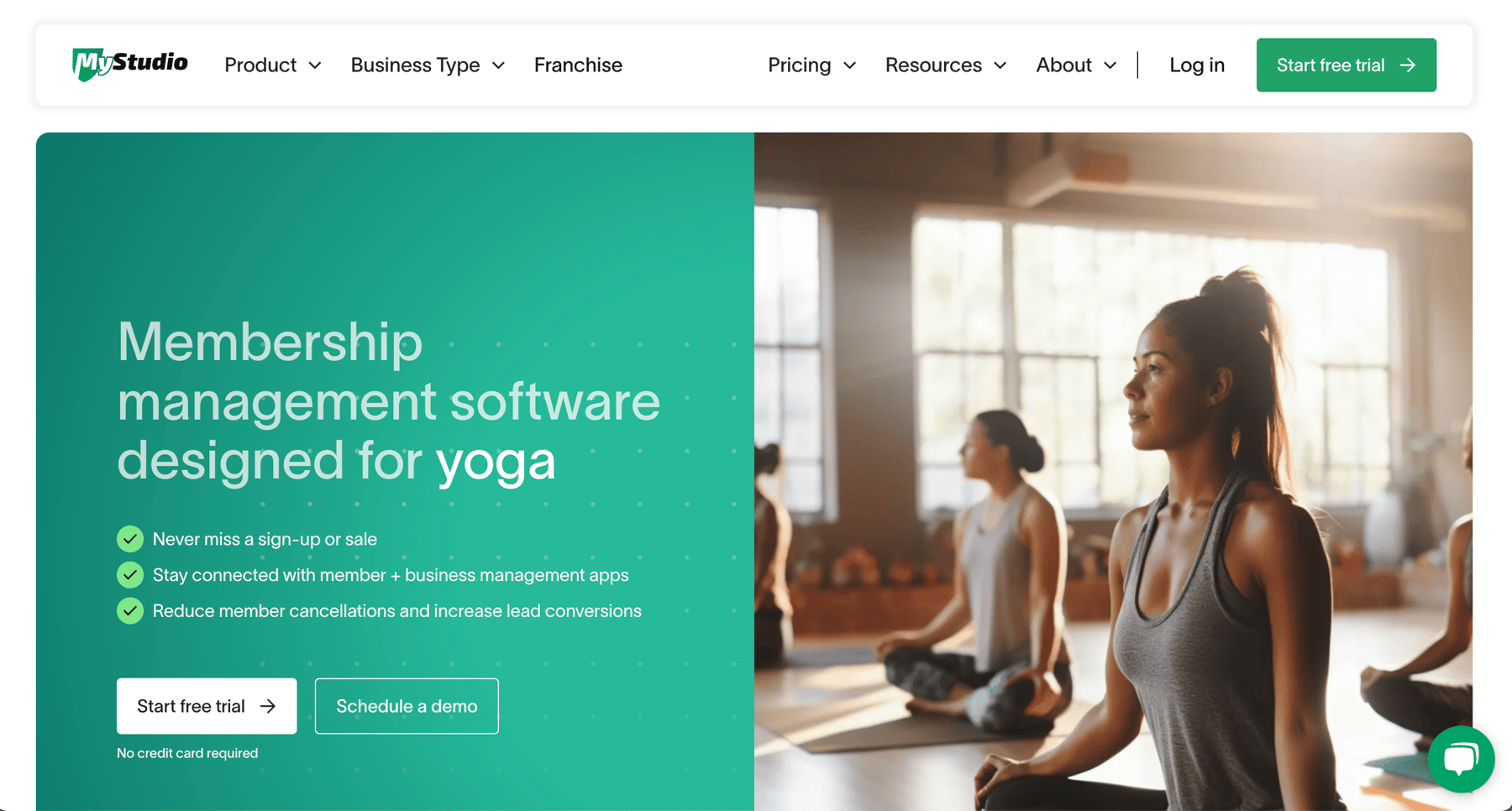Open the Resources dropdown chevron
This screenshot has width=1512, height=811.
pyautogui.click(x=1000, y=65)
